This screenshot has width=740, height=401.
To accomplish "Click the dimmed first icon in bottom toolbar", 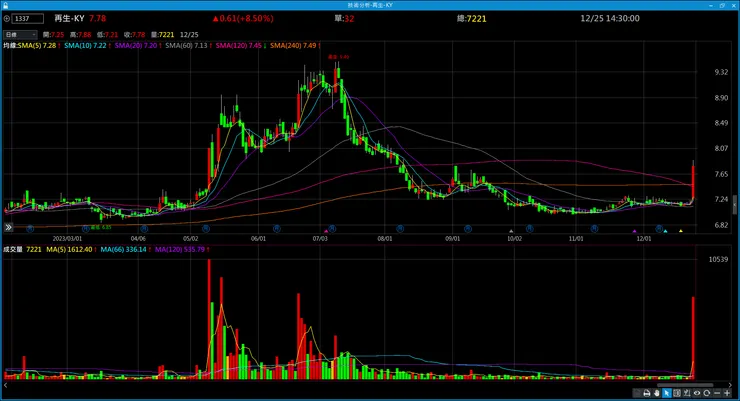I will pos(637,393).
